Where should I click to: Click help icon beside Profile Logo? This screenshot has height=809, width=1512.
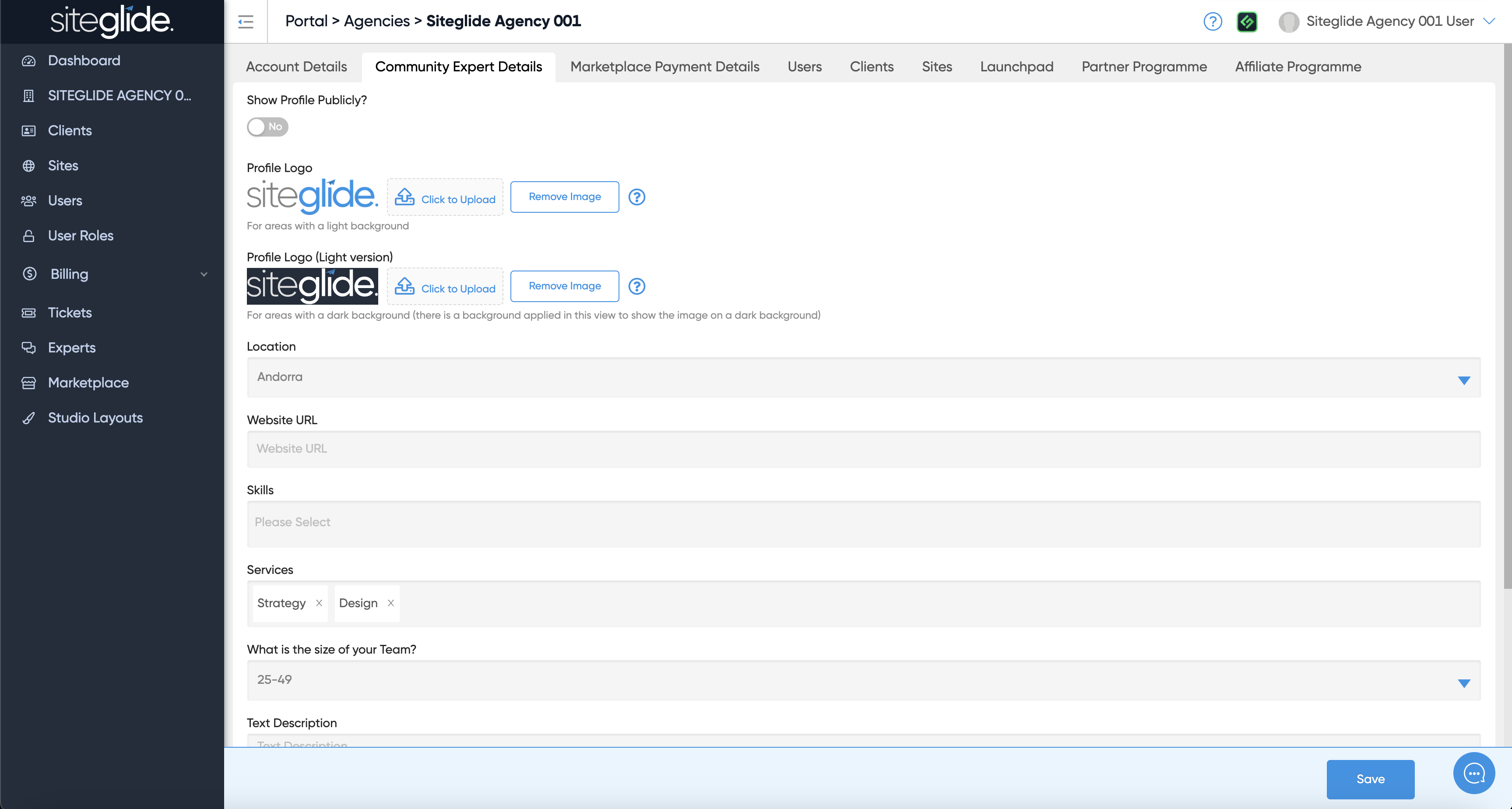(637, 197)
